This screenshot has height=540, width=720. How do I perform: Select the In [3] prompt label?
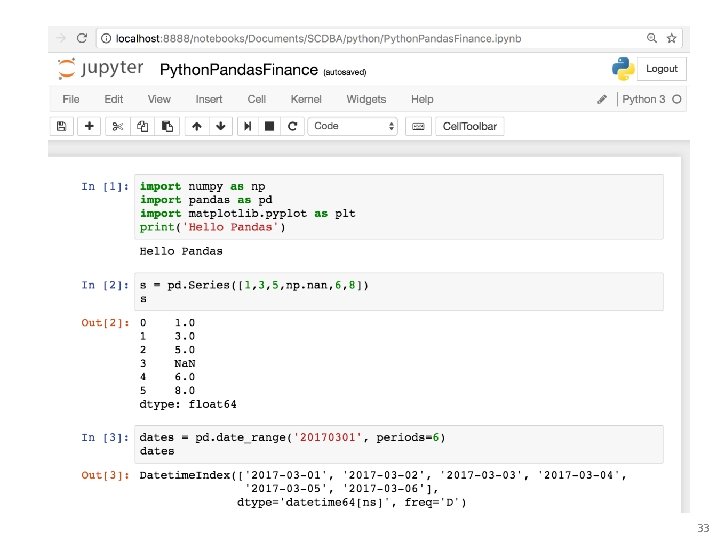[x=105, y=438]
